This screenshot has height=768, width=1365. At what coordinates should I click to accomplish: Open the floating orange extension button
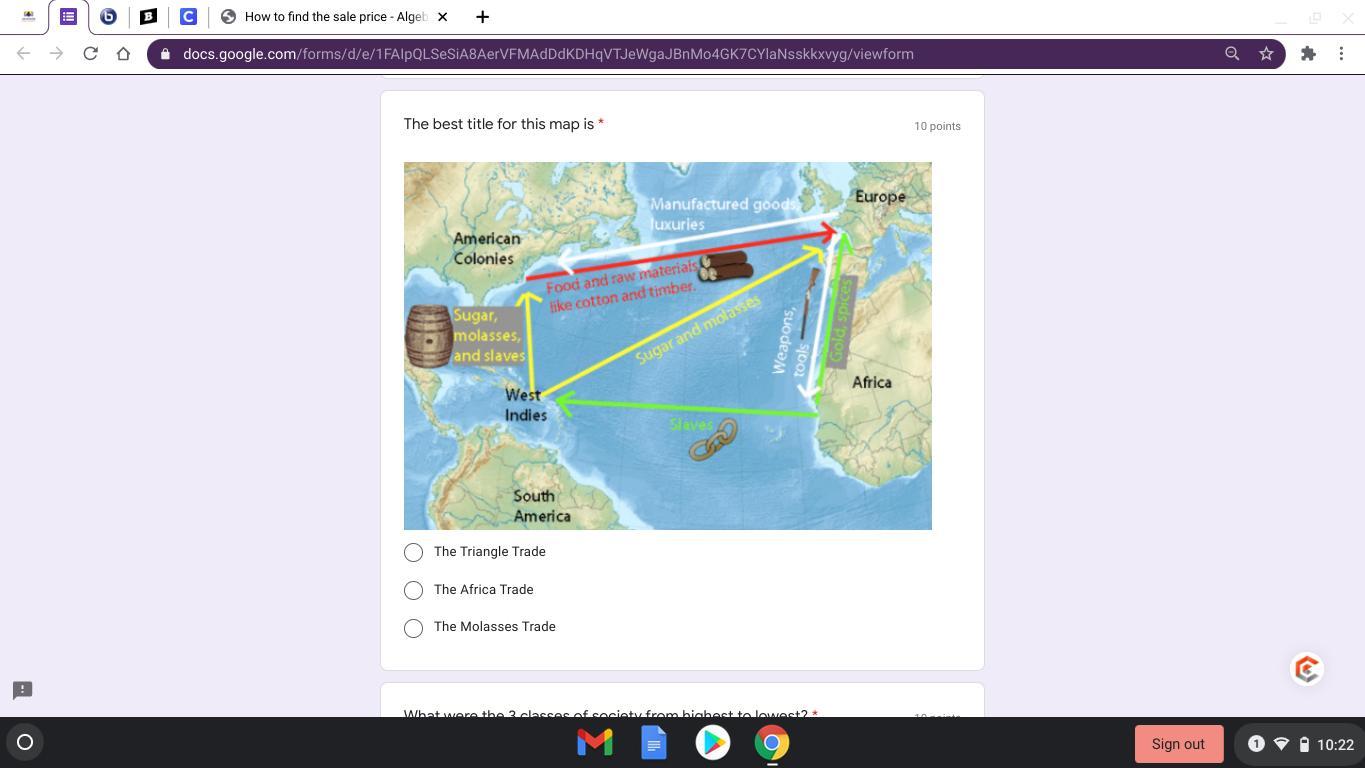pyautogui.click(x=1307, y=669)
